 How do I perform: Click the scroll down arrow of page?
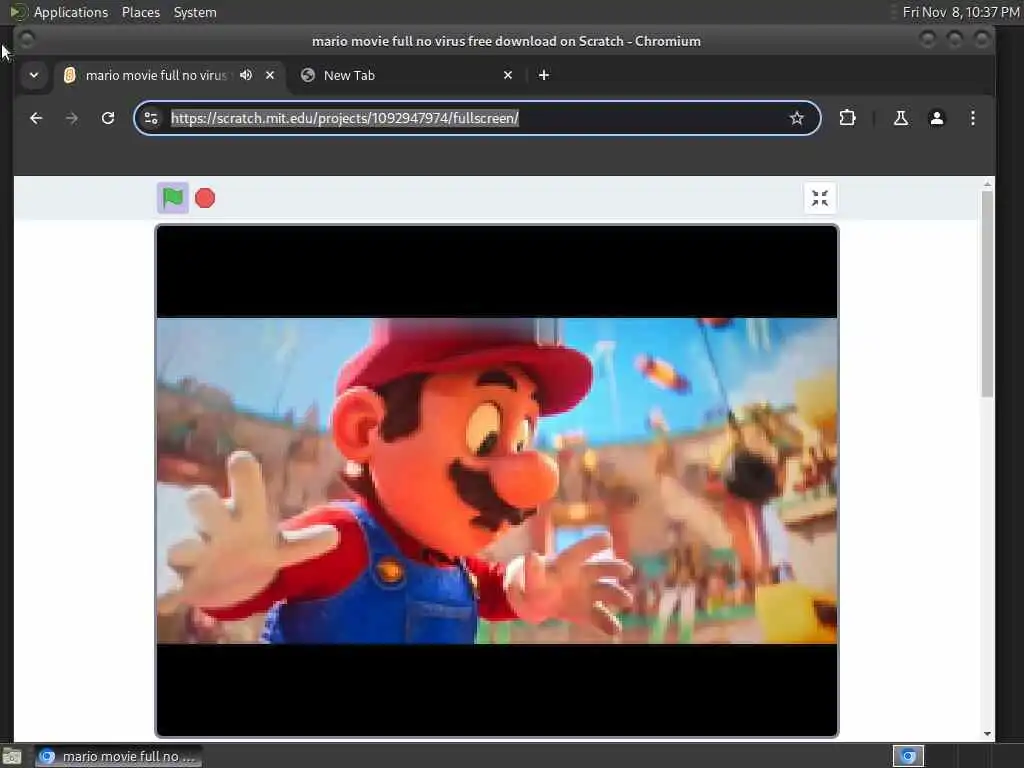point(987,734)
